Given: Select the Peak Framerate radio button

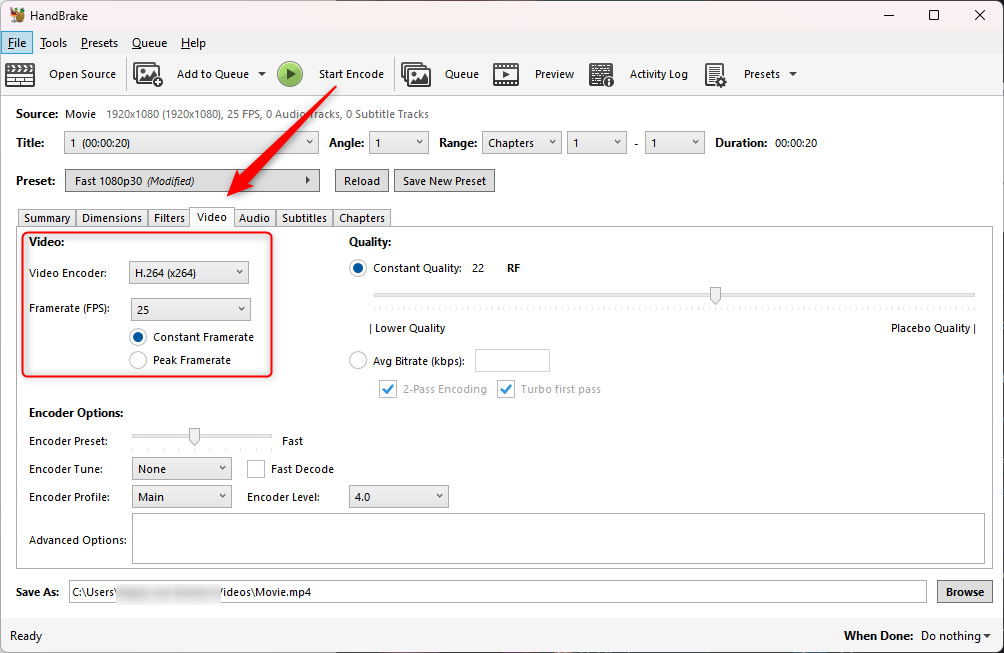Looking at the screenshot, I should click(x=138, y=360).
